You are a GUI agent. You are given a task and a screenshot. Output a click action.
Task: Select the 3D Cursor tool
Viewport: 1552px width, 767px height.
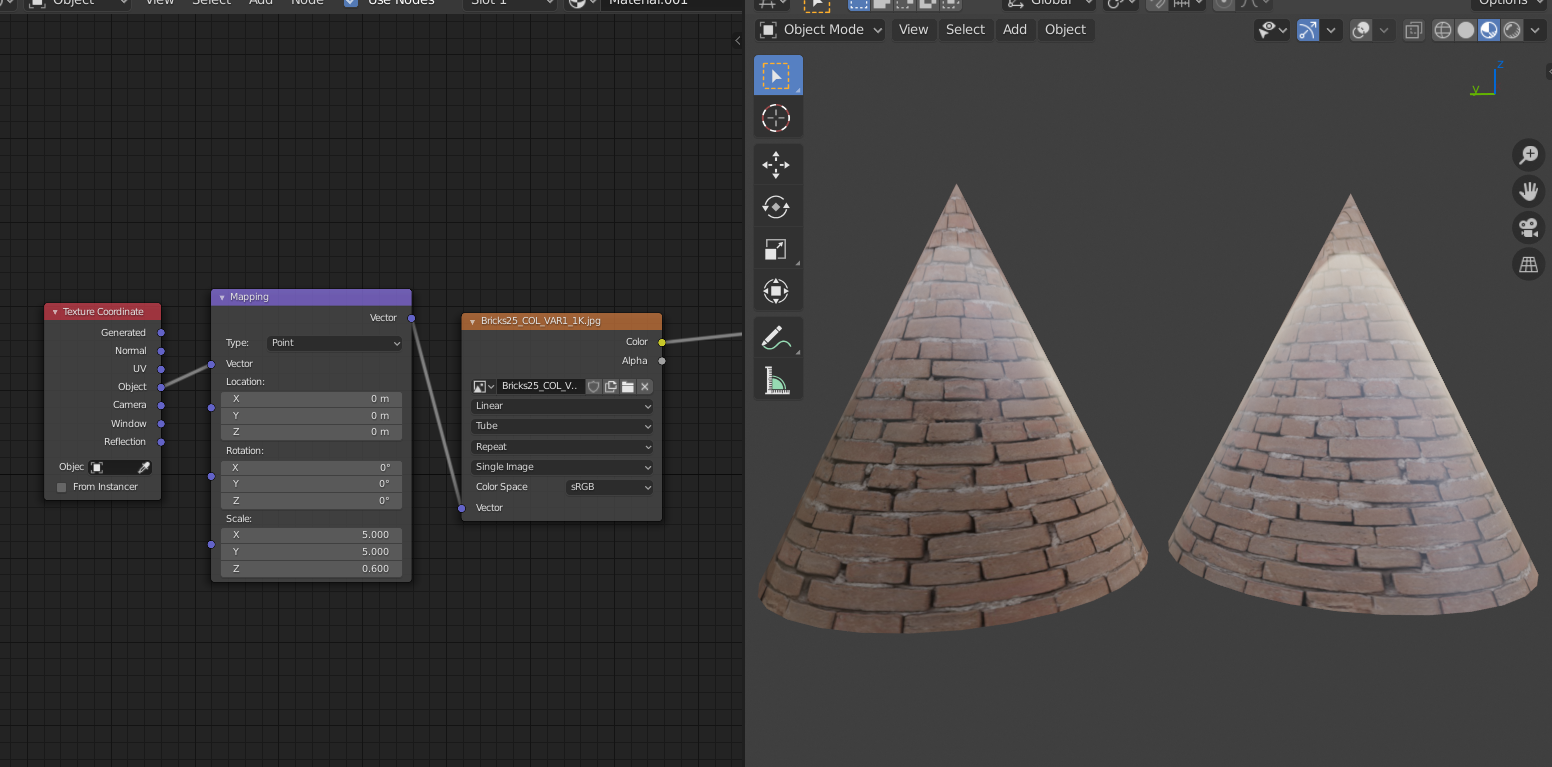tap(776, 118)
